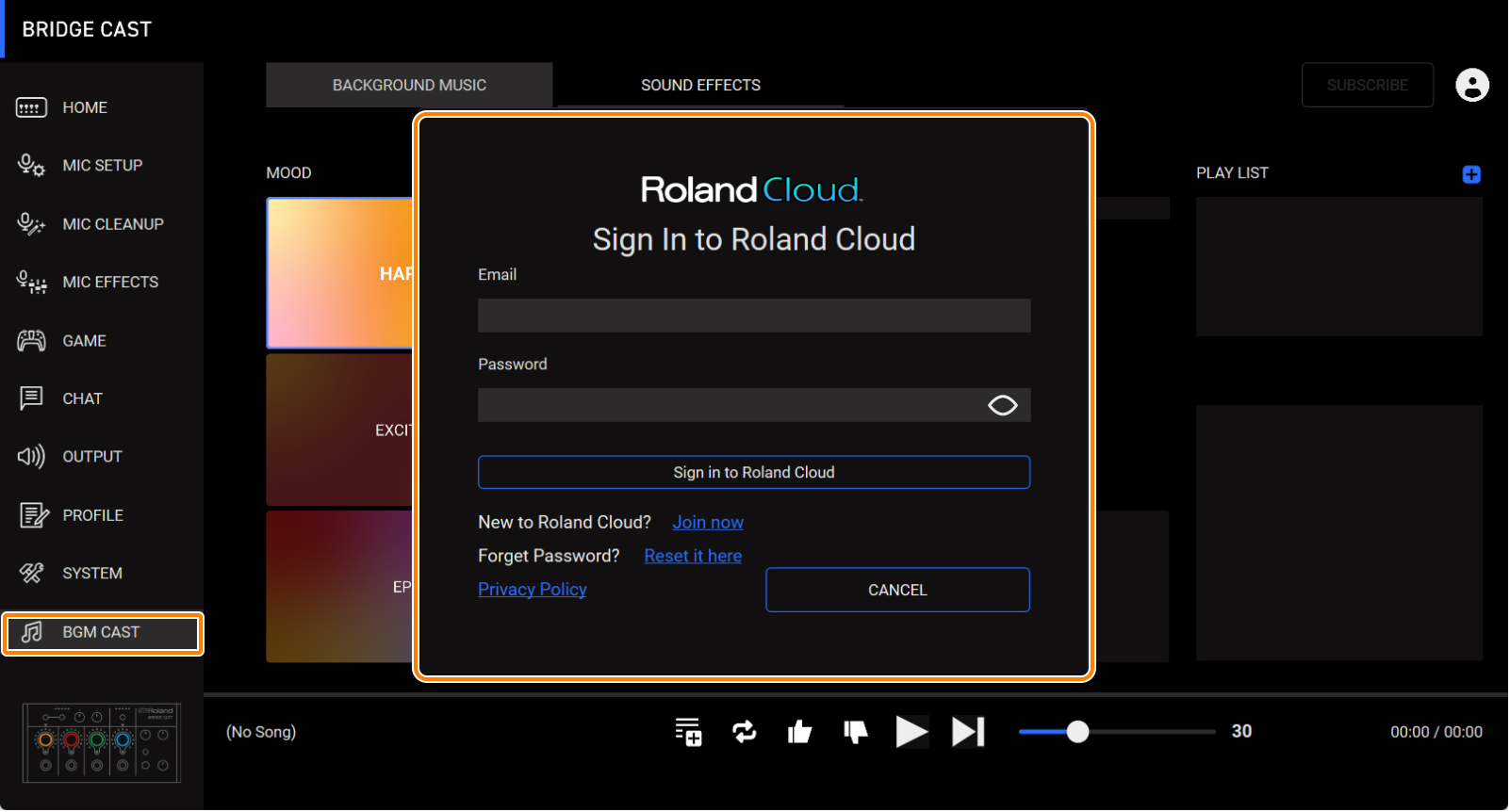Skip to next song
Image resolution: width=1510 pixels, height=812 pixels.
[x=968, y=732]
